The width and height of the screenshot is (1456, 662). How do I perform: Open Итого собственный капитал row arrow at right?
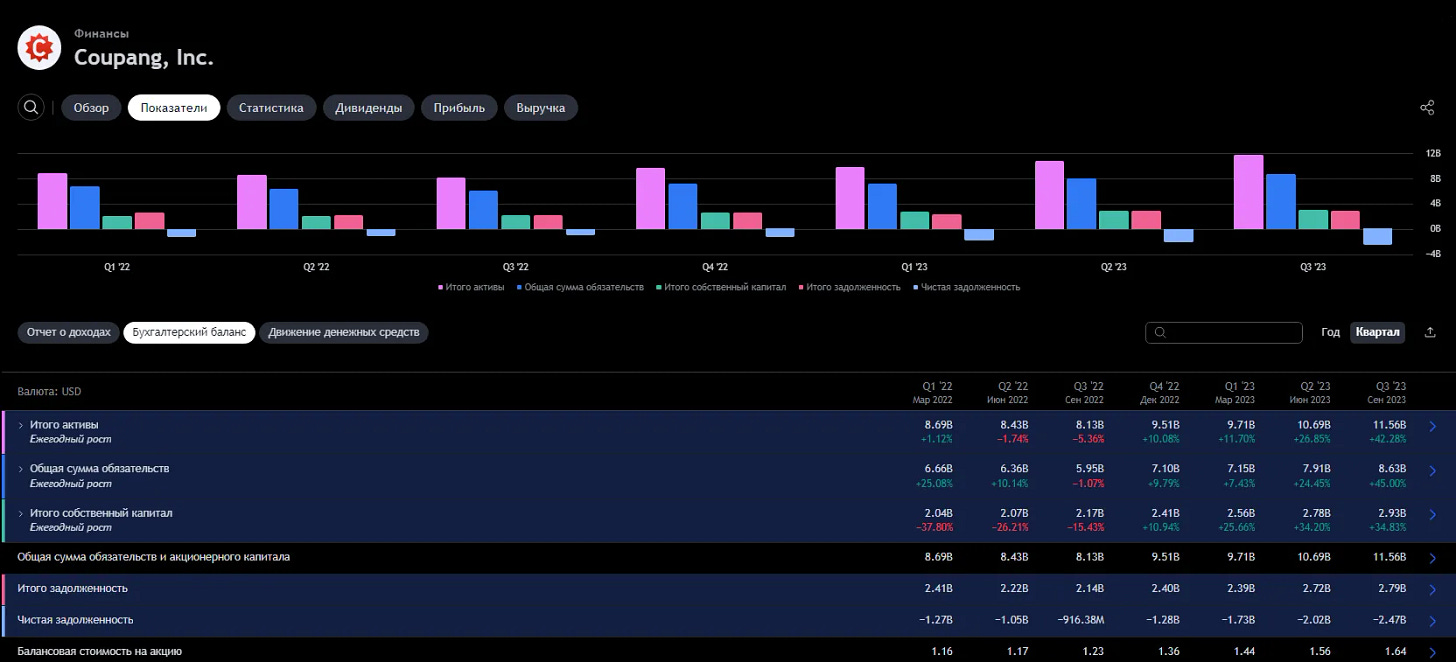(x=1433, y=516)
